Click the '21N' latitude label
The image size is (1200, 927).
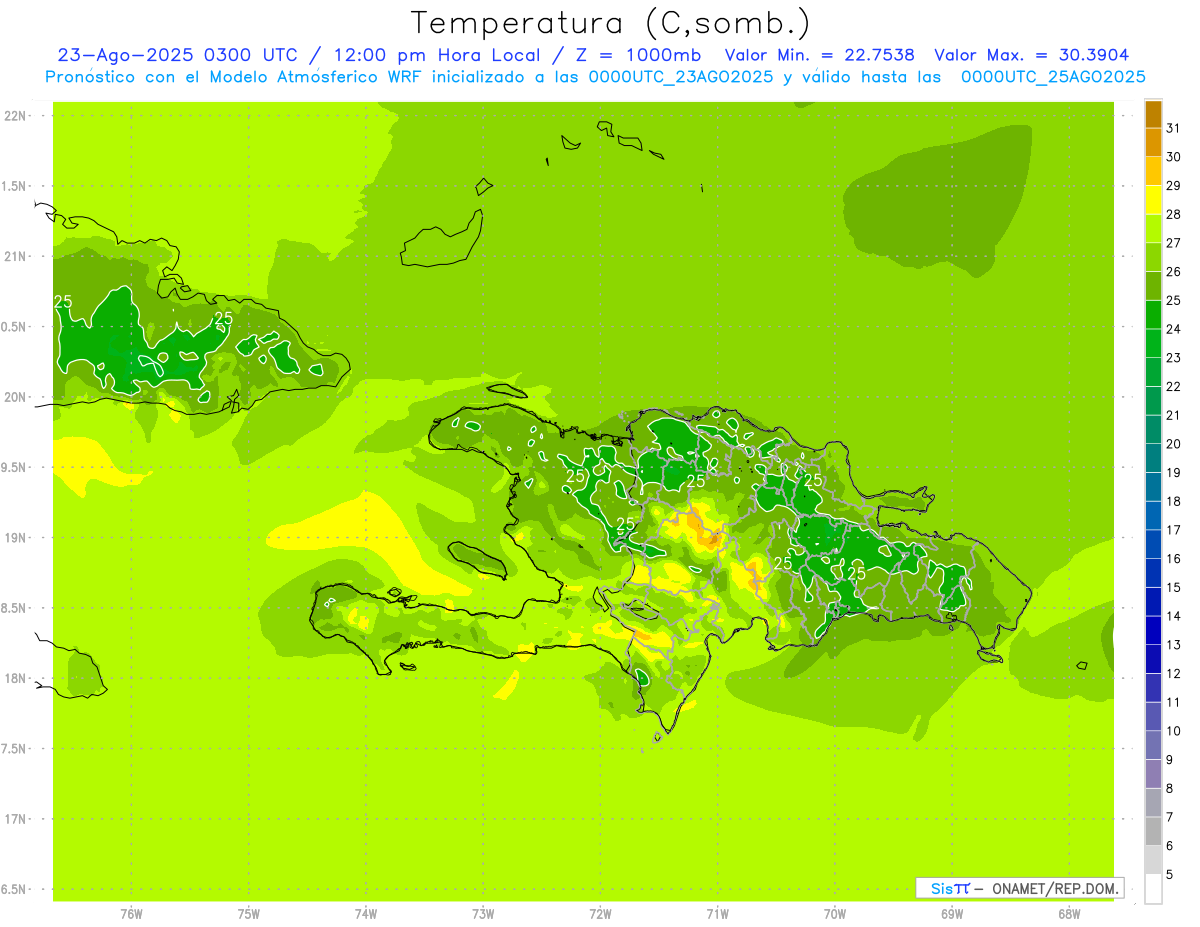click(x=15, y=256)
